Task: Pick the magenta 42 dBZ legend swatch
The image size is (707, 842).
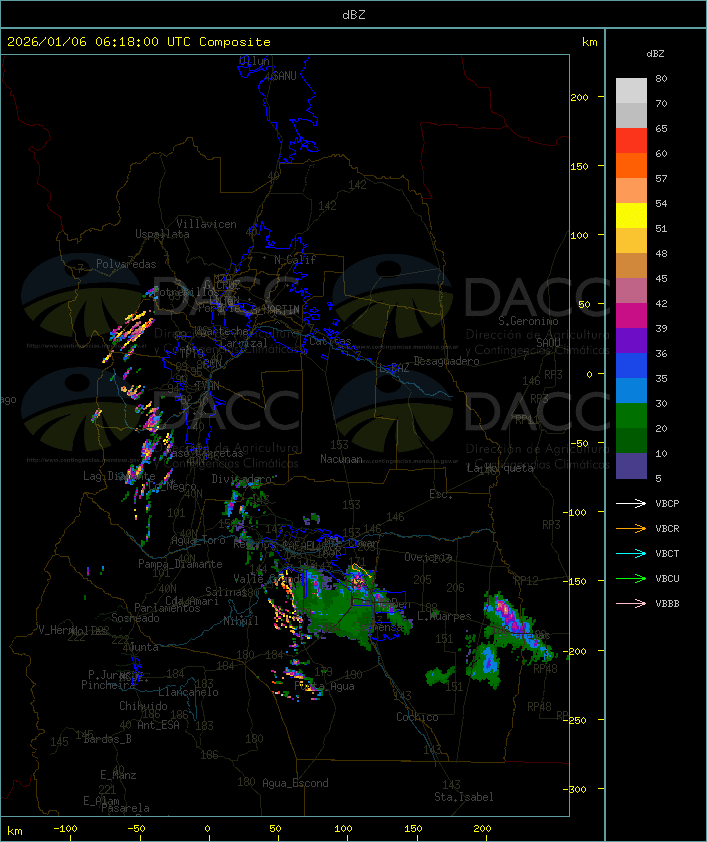Action: 631,316
